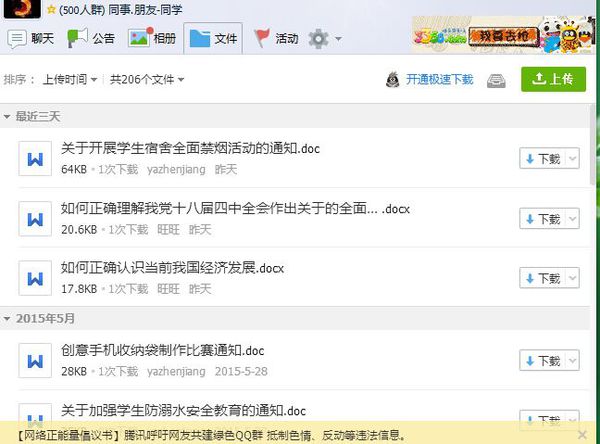Close the yellow notice bar

pos(582,435)
